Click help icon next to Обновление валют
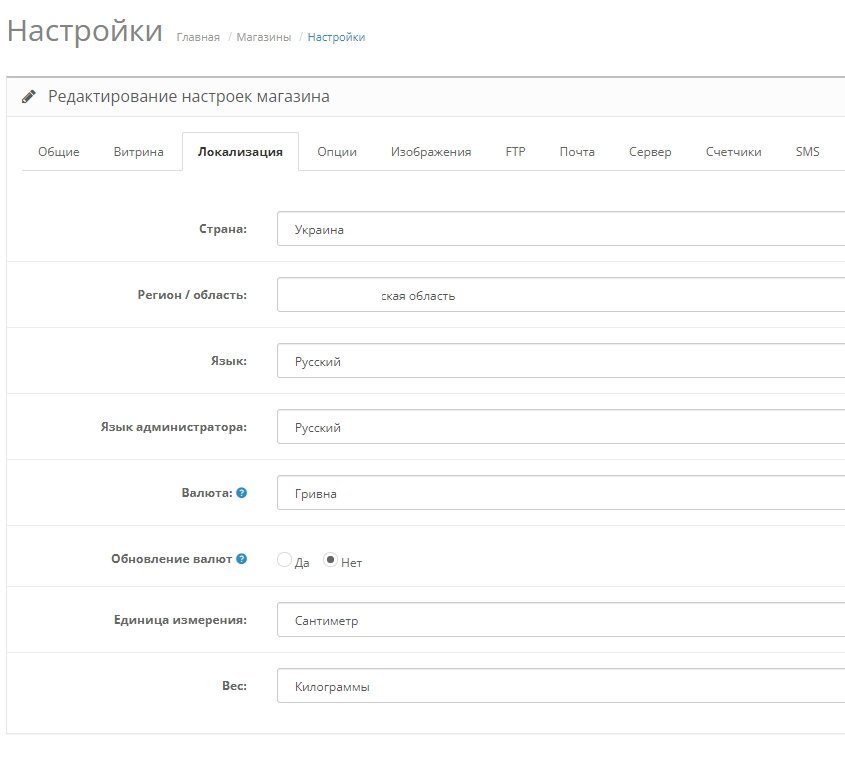 (242, 558)
